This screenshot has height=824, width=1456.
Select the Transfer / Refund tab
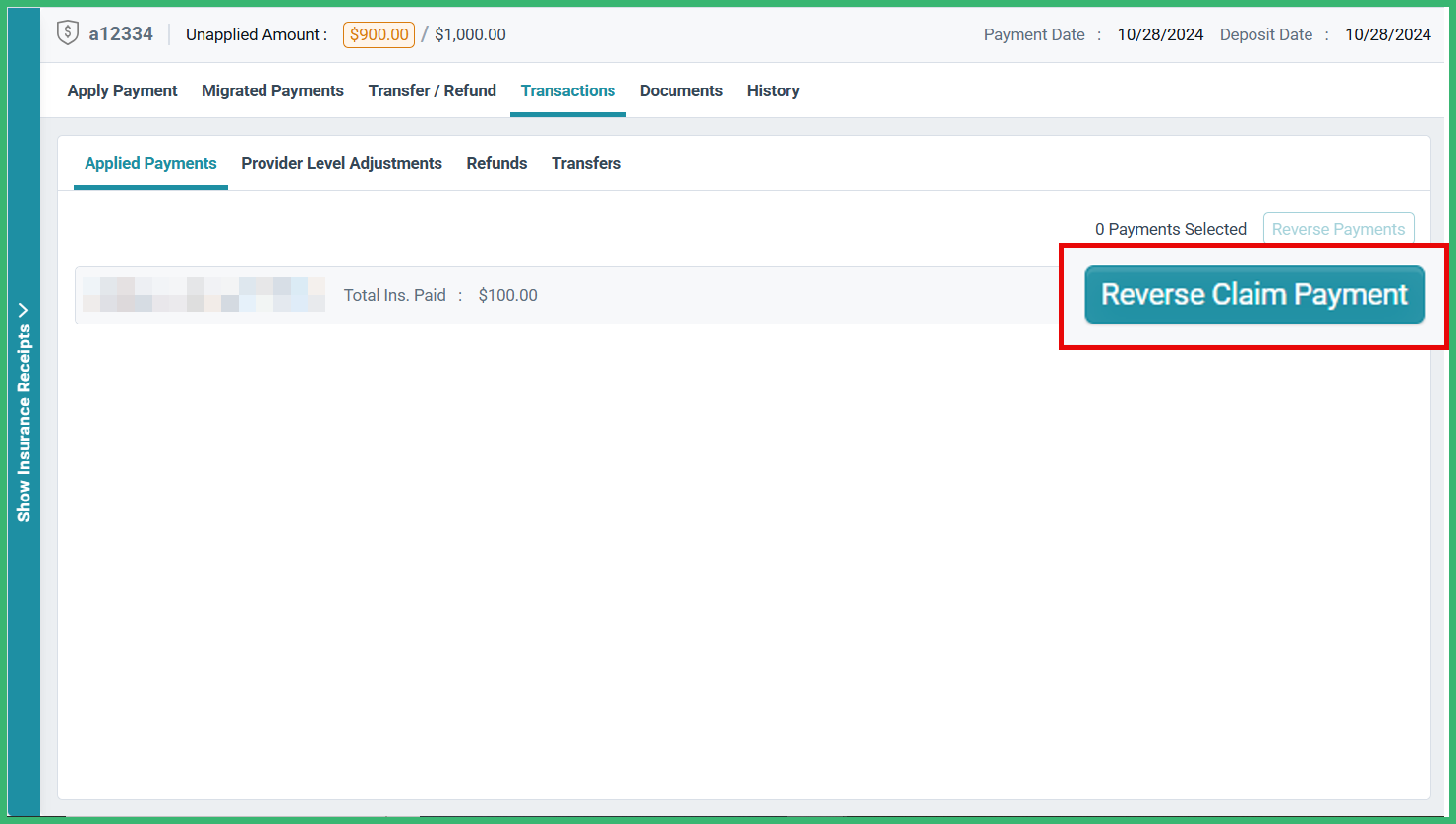432,90
